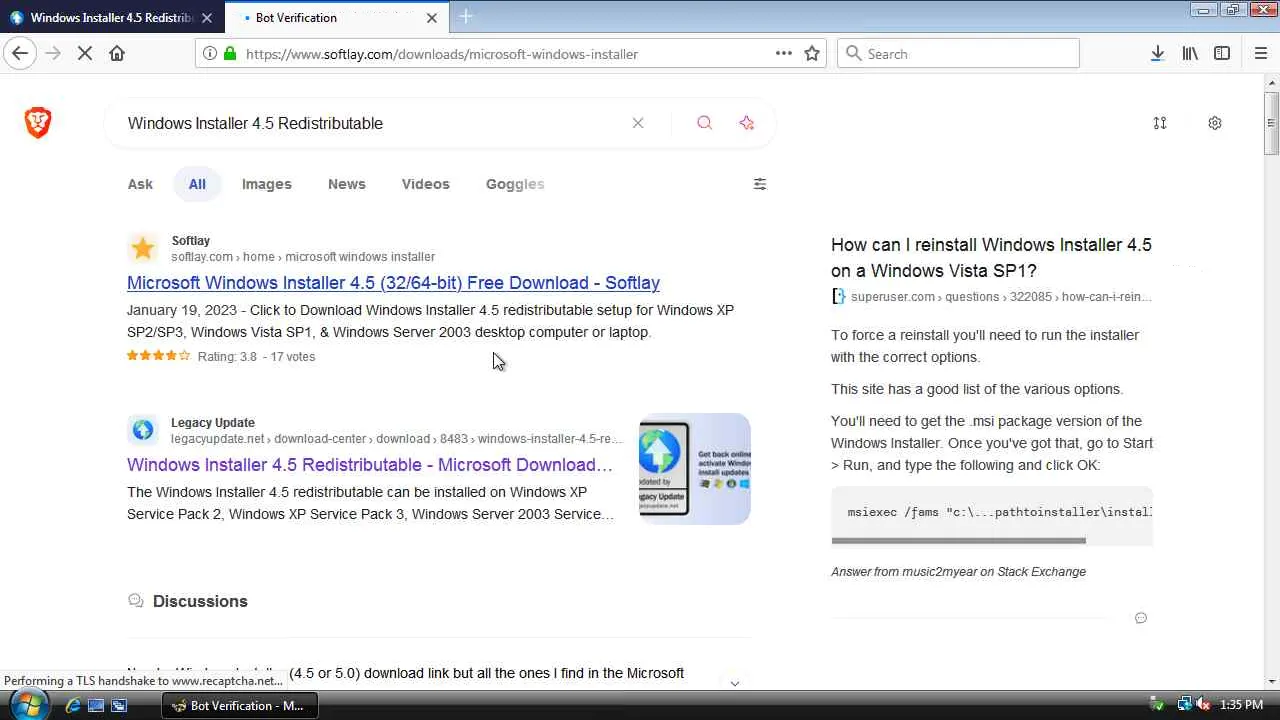Image resolution: width=1280 pixels, height=720 pixels.
Task: Close the Windows Installer 4.5 tab
Action: (x=207, y=18)
